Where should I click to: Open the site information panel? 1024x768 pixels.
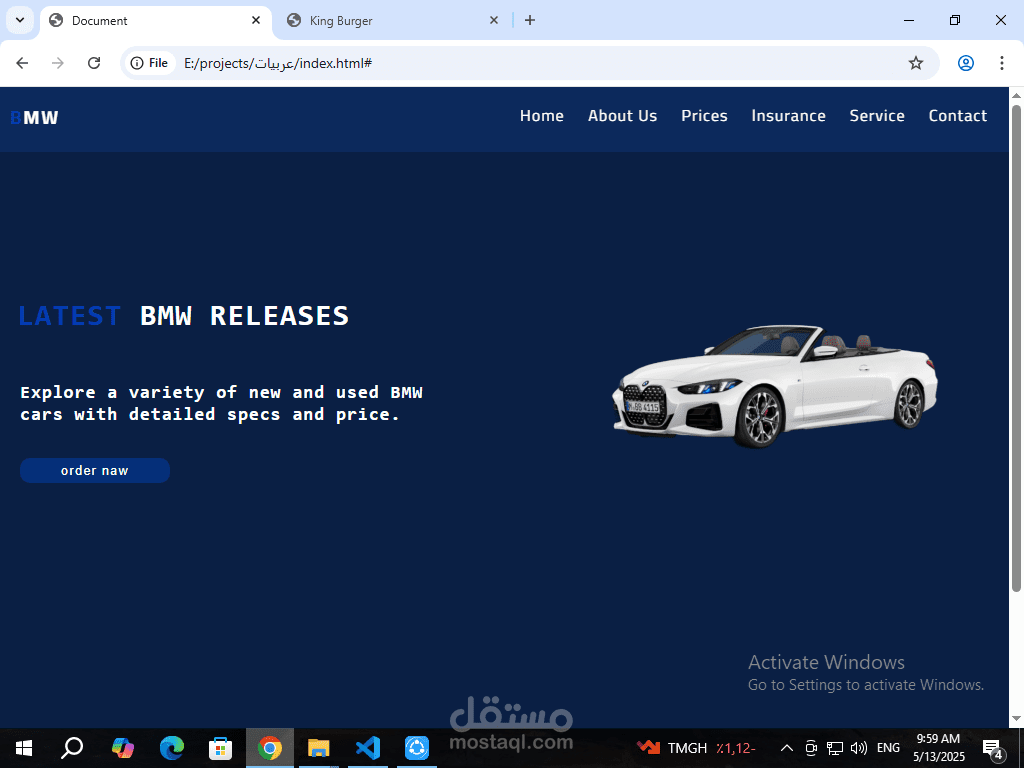pyautogui.click(x=139, y=62)
